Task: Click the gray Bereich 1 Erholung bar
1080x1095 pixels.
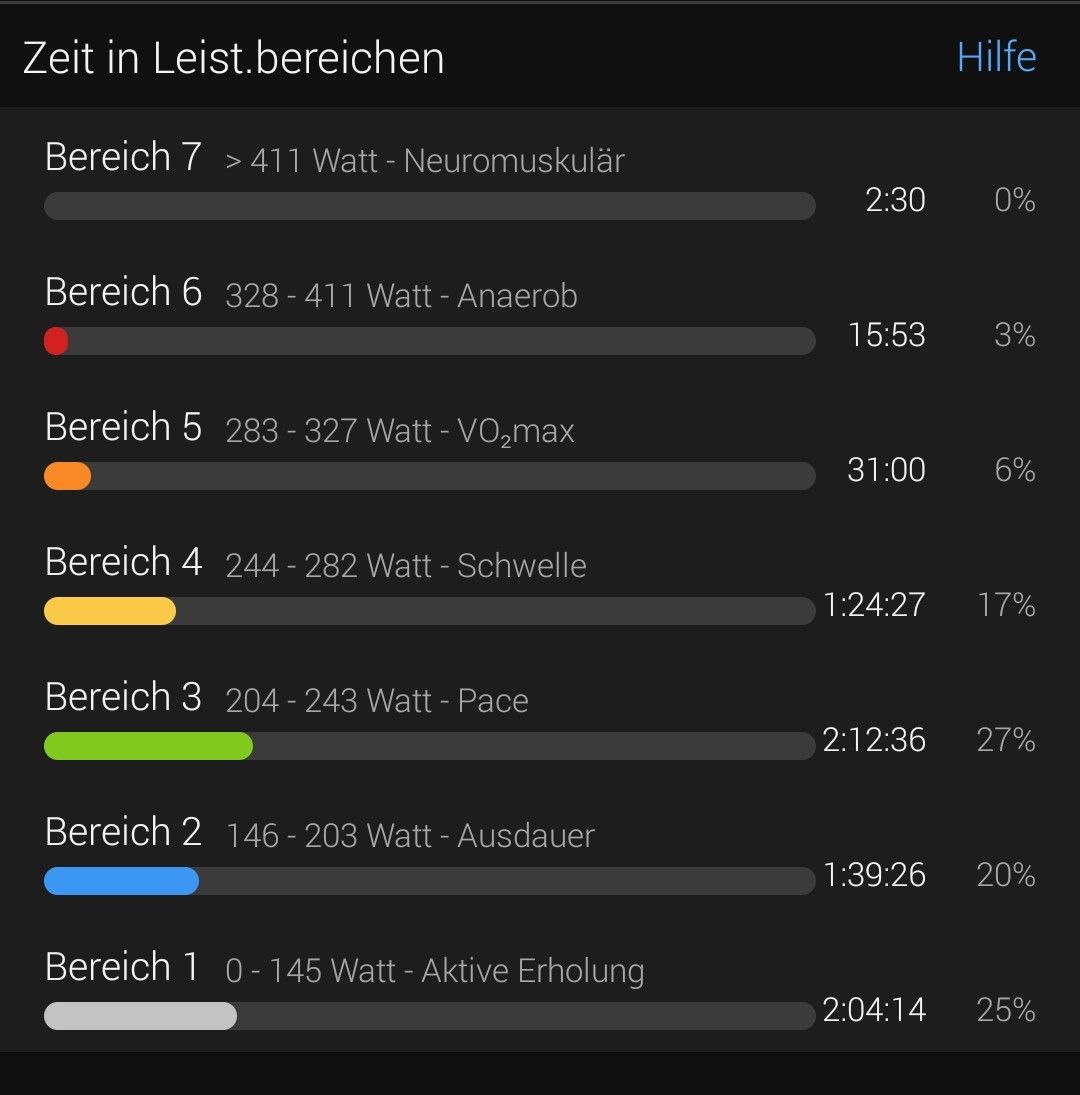Action: coord(140,1016)
